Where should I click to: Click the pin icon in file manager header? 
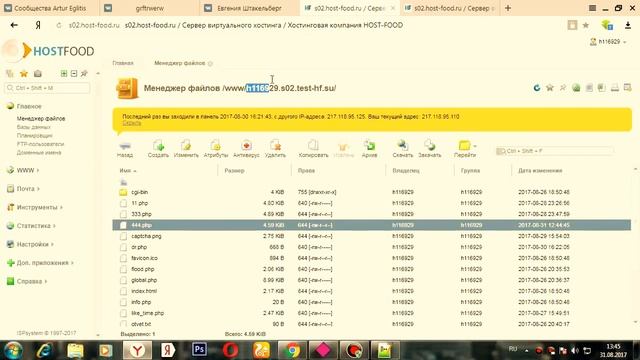(563, 88)
